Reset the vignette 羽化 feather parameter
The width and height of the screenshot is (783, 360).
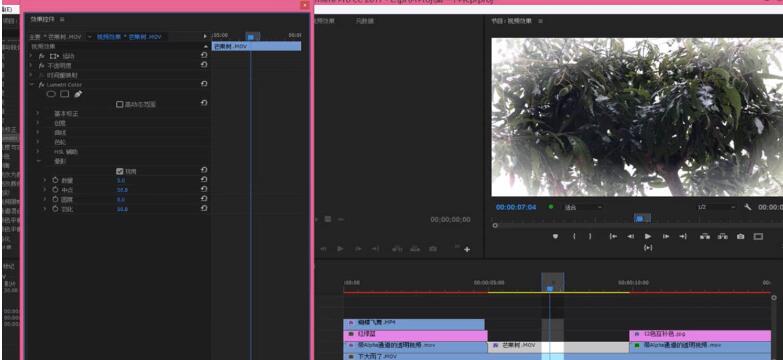point(204,208)
